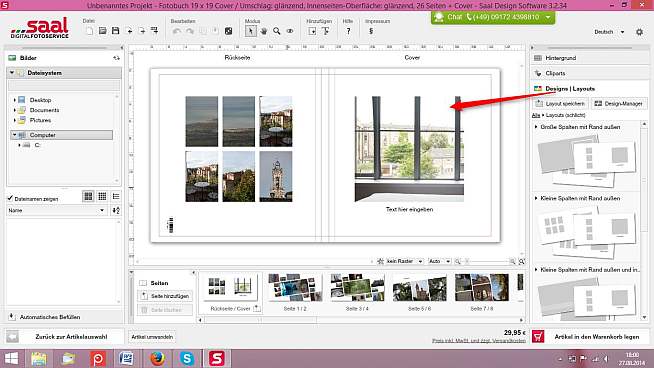Open the kein Raster grid dropdown
The image size is (654, 368).
(404, 261)
